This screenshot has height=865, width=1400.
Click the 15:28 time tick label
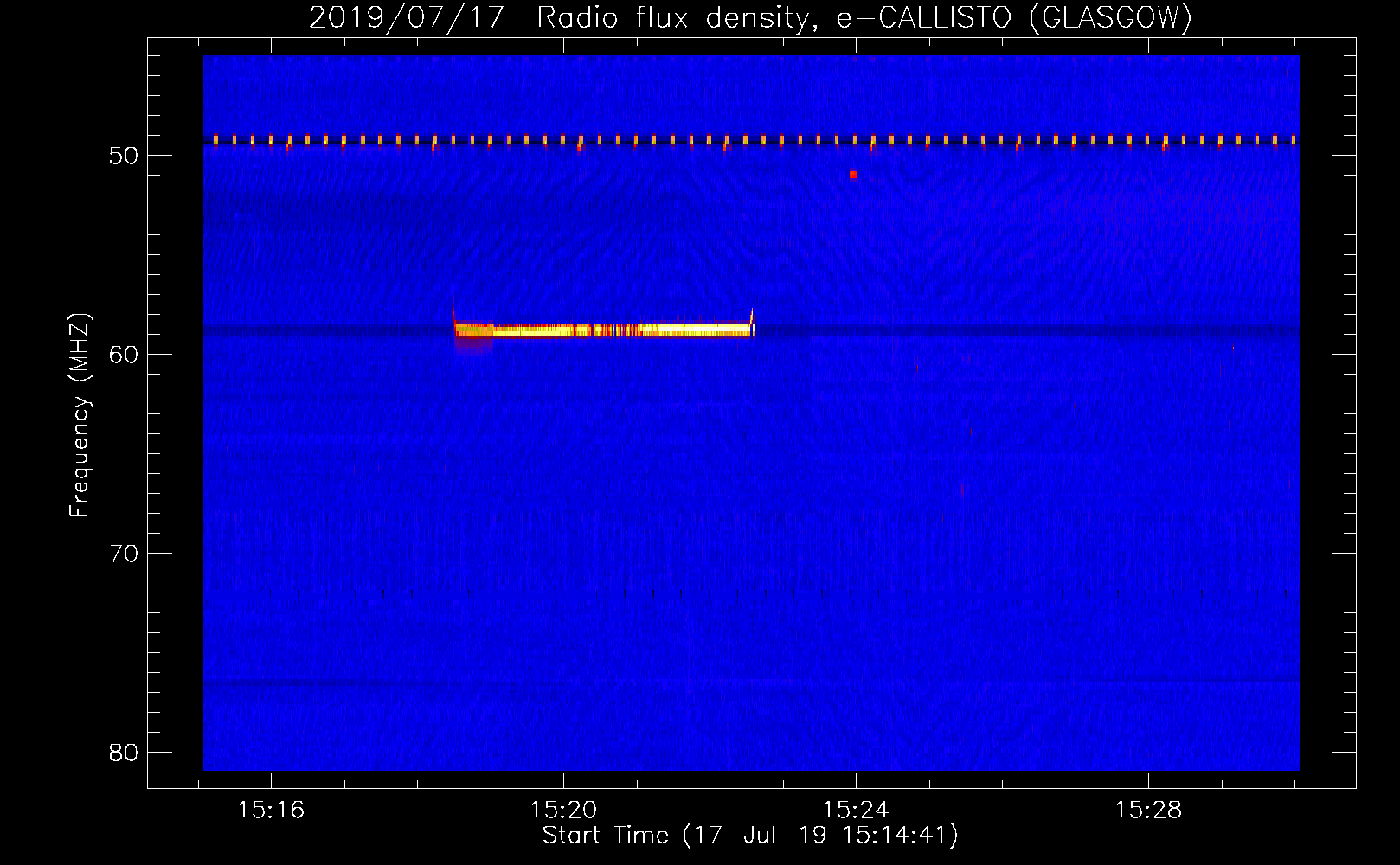click(1148, 811)
